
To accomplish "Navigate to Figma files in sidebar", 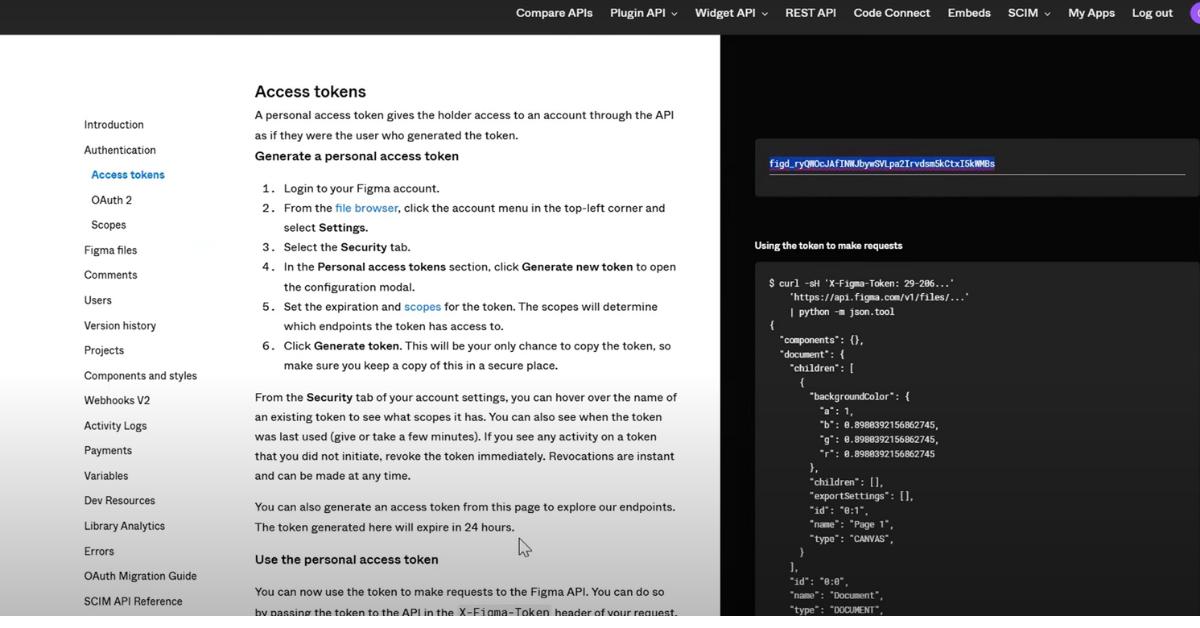I will (x=110, y=250).
